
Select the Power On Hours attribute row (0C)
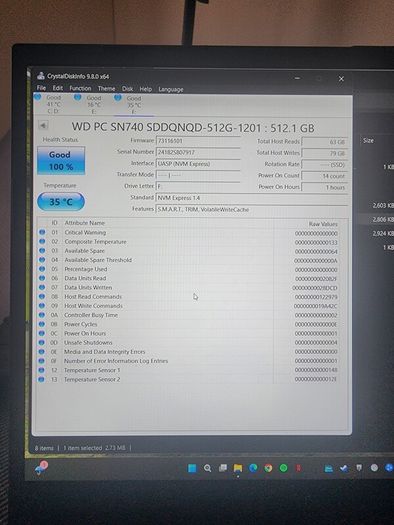188,333
